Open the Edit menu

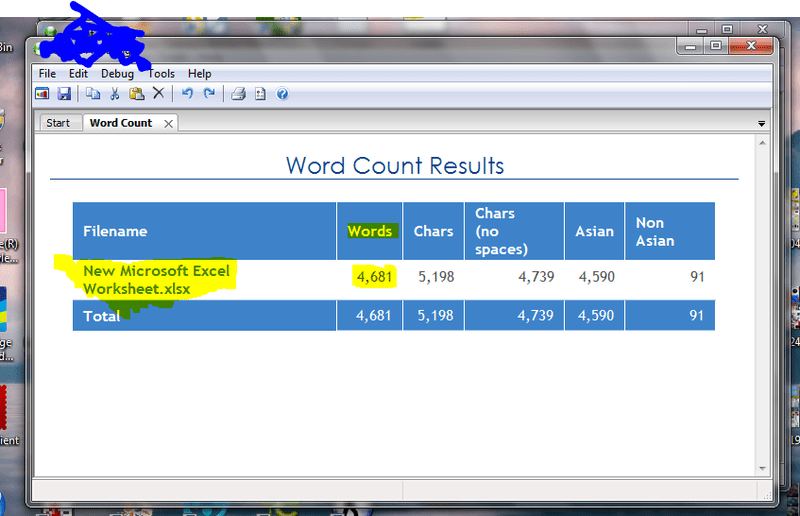click(78, 73)
